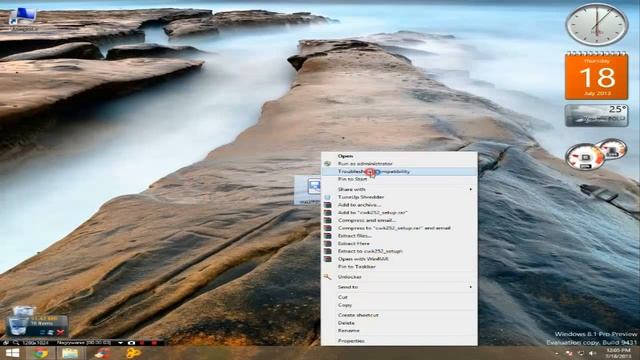Choose Extract files...
Viewport: 640px width, 360px height.
399,236
